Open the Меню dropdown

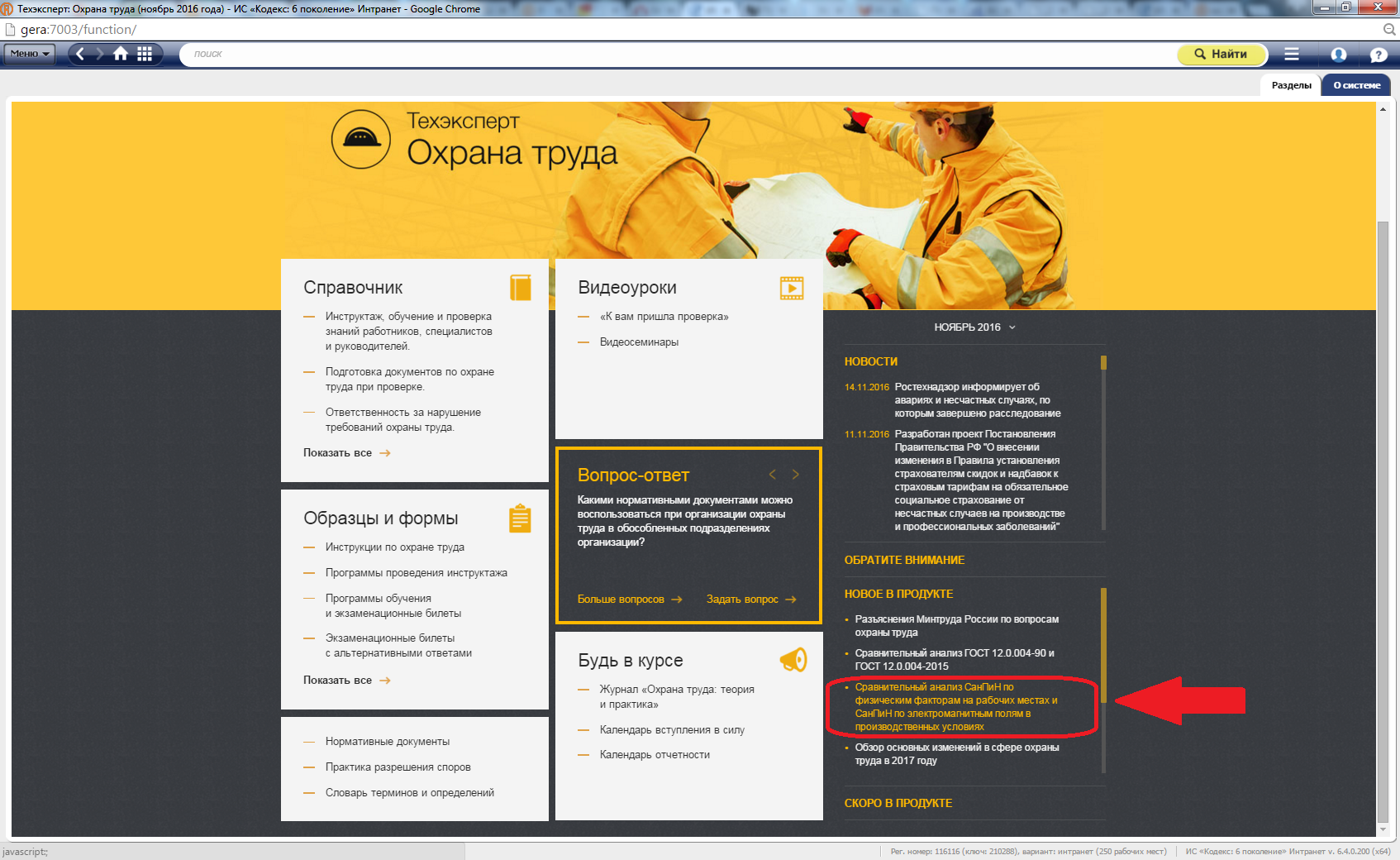[30, 54]
